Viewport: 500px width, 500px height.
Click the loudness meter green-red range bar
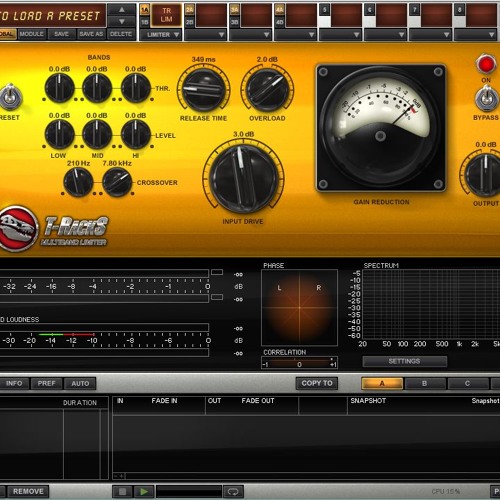coord(67,334)
